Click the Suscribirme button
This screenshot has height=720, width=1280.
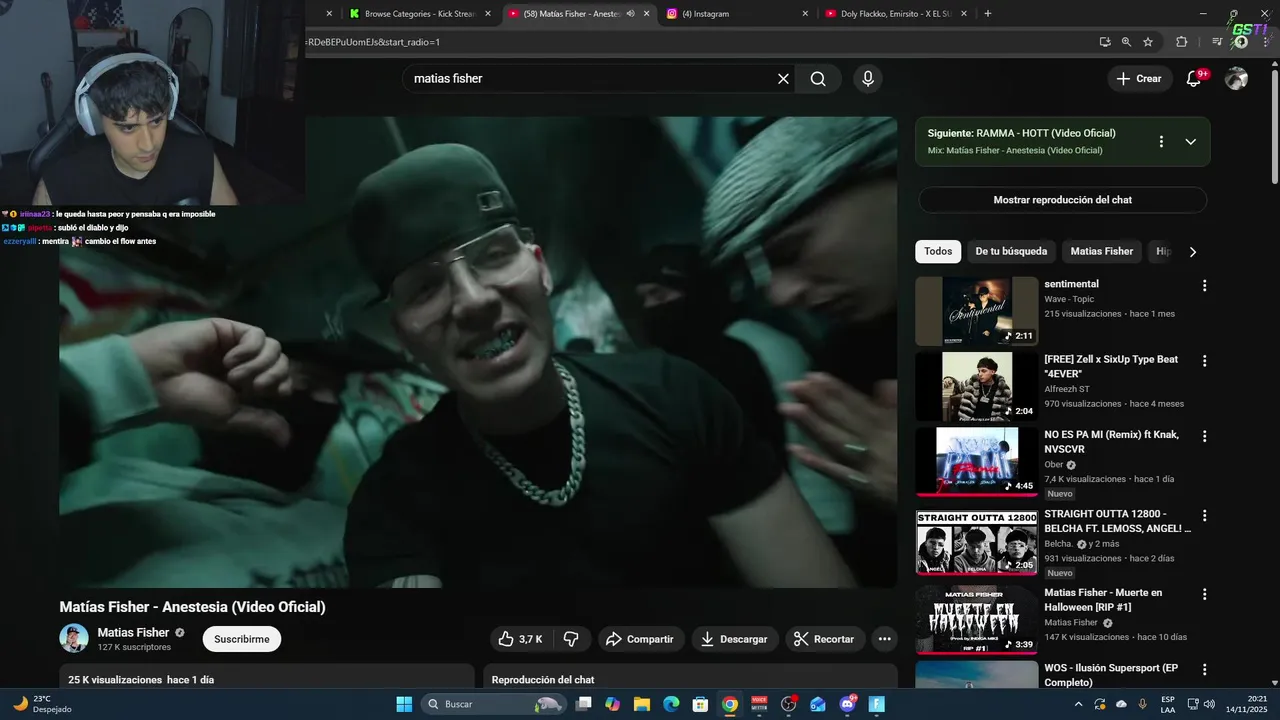coord(241,639)
